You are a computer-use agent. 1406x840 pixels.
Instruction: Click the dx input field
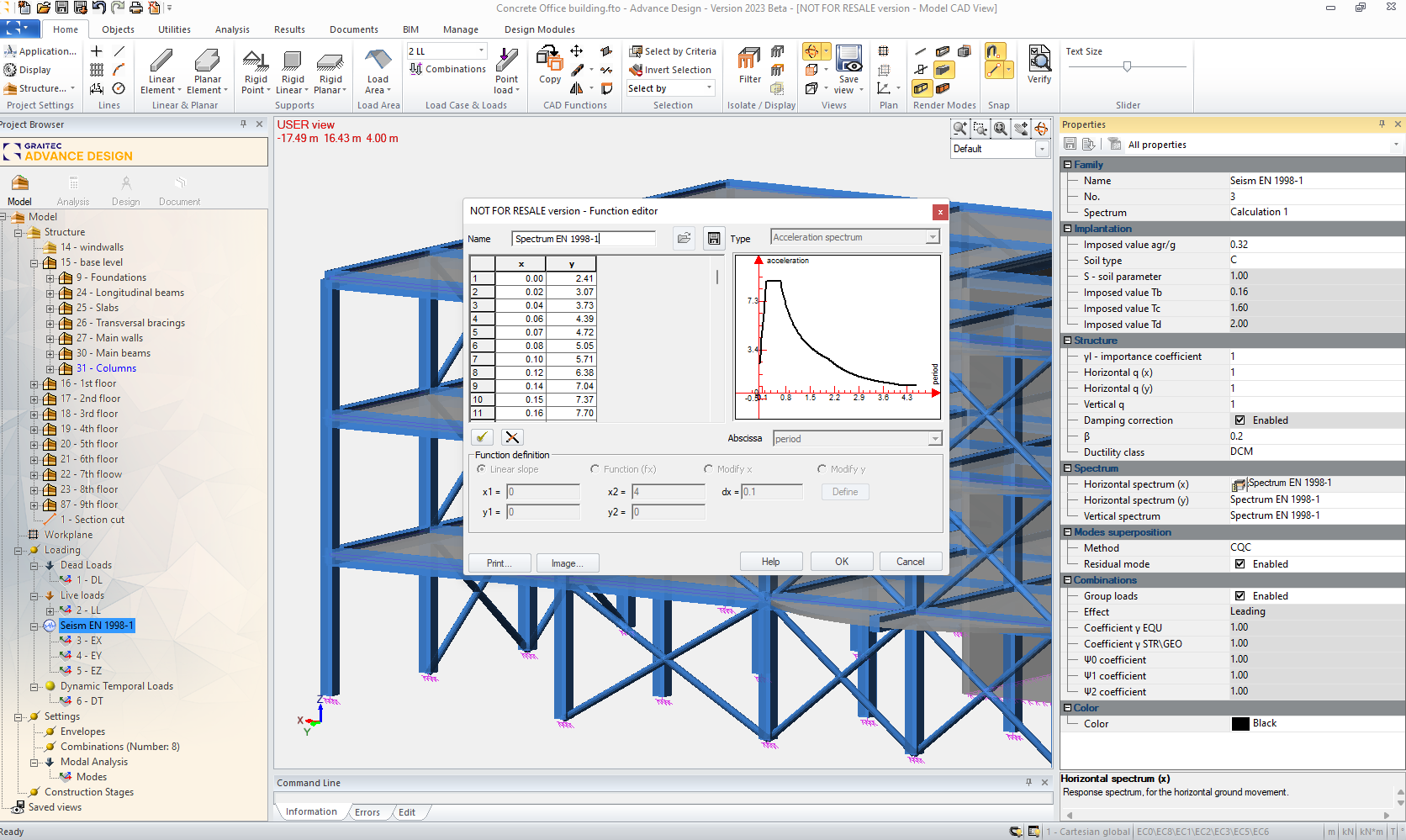click(x=772, y=492)
